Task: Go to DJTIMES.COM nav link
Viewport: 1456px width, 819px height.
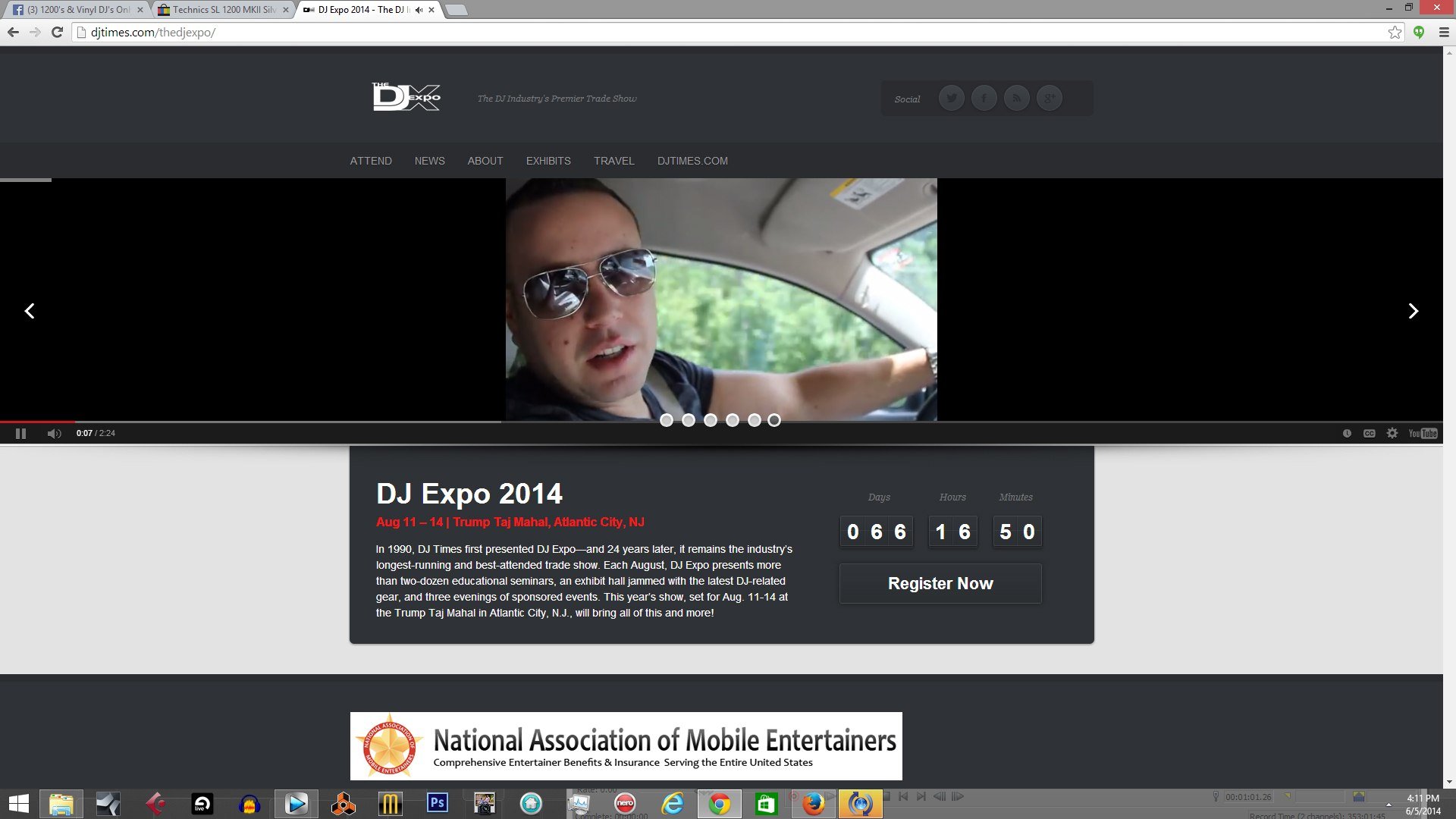Action: coord(692,161)
